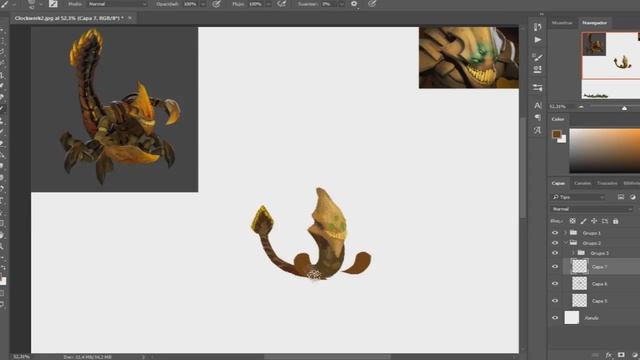The width and height of the screenshot is (640, 360).
Task: Open the brush Modo dropdown
Action: coord(118,4)
